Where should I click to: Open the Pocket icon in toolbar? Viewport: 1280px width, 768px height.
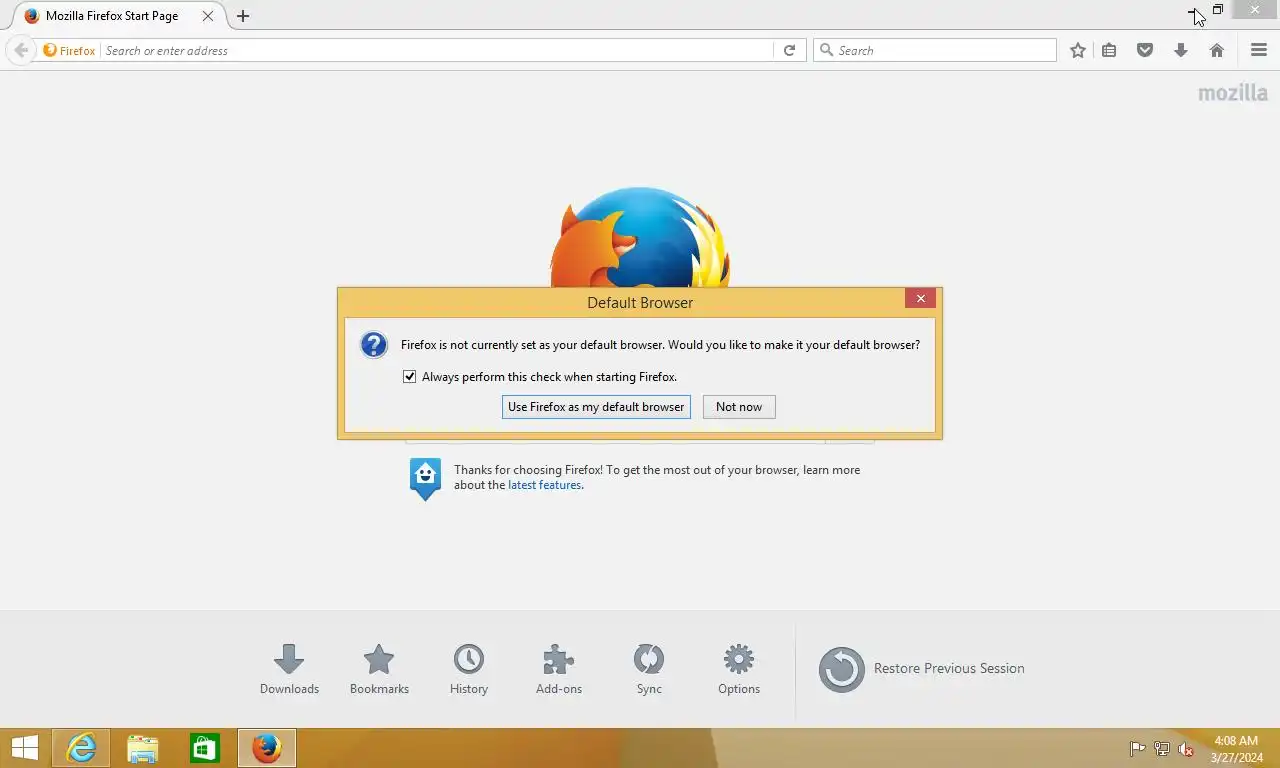1145,50
